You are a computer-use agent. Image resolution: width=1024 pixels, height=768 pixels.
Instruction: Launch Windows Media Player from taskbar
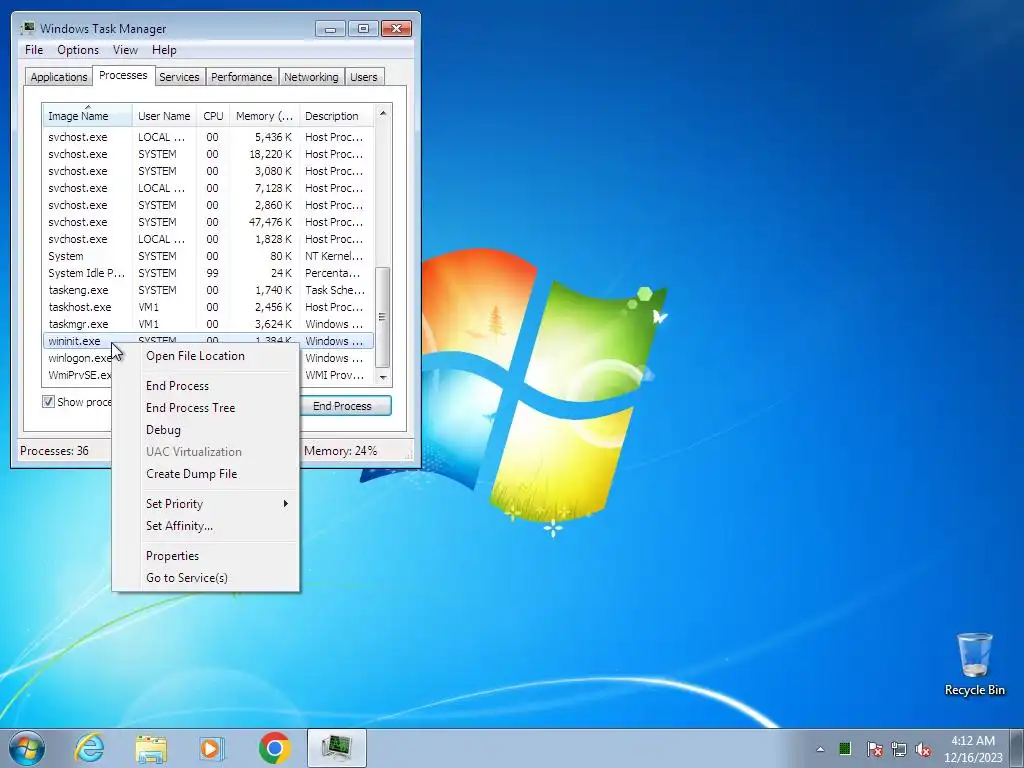pyautogui.click(x=212, y=748)
